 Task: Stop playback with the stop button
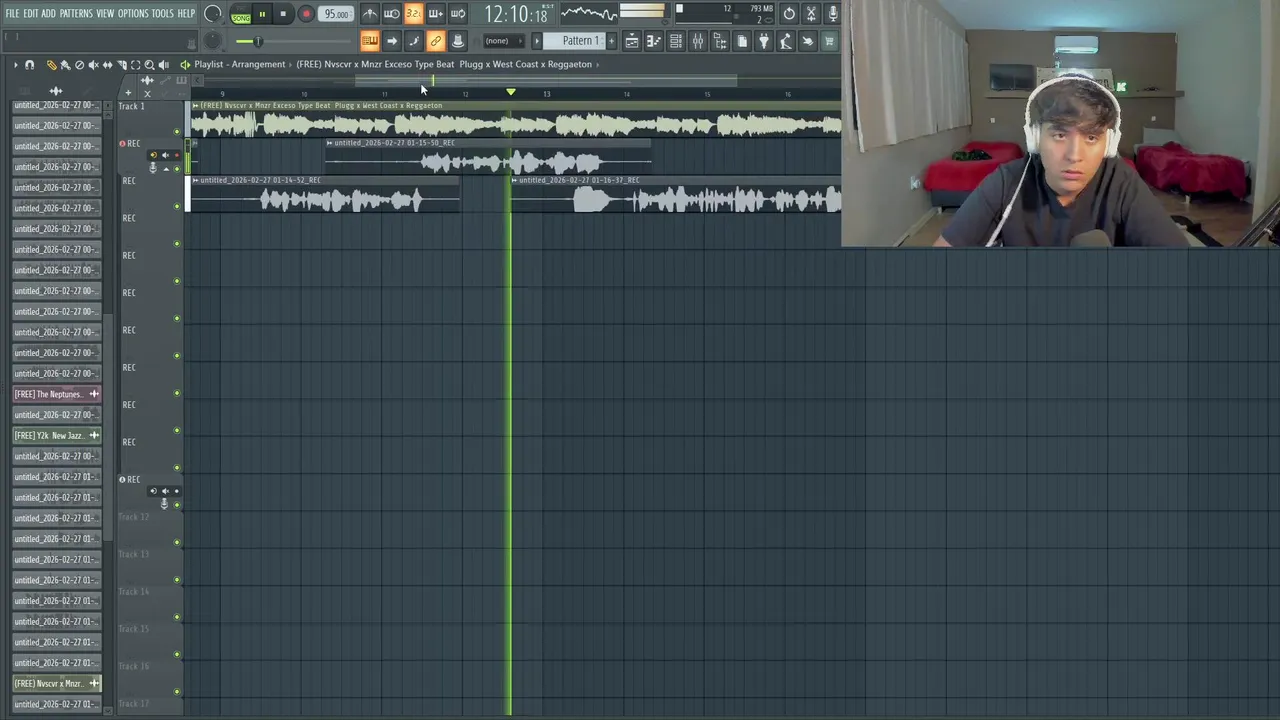(x=284, y=15)
